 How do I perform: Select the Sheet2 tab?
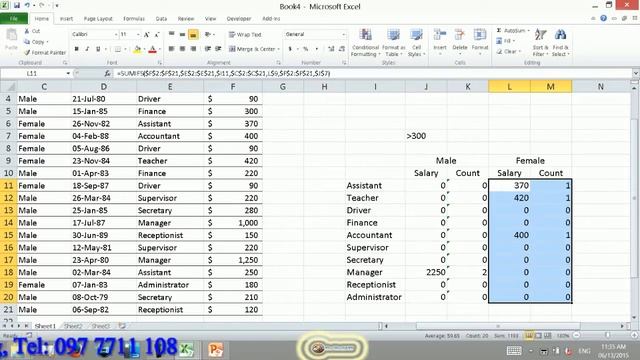click(x=73, y=326)
